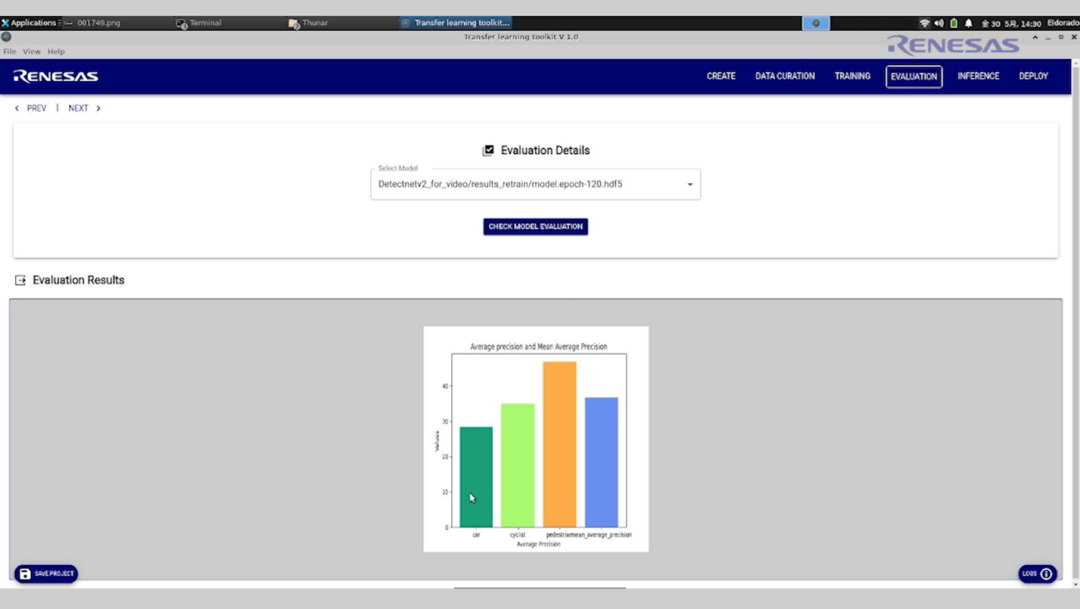Open the Applications menu in the taskbar
The height and width of the screenshot is (609, 1080).
[30, 23]
